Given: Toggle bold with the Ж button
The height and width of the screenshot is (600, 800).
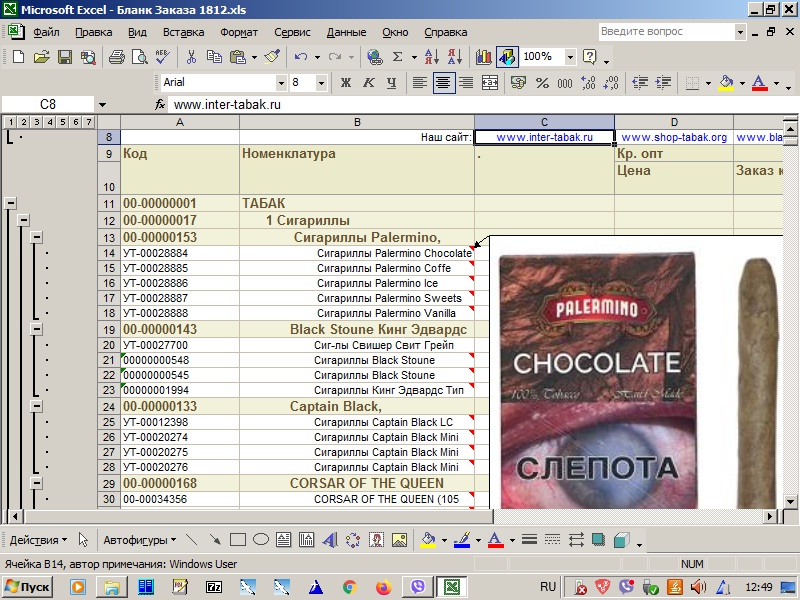Looking at the screenshot, I should [x=346, y=83].
